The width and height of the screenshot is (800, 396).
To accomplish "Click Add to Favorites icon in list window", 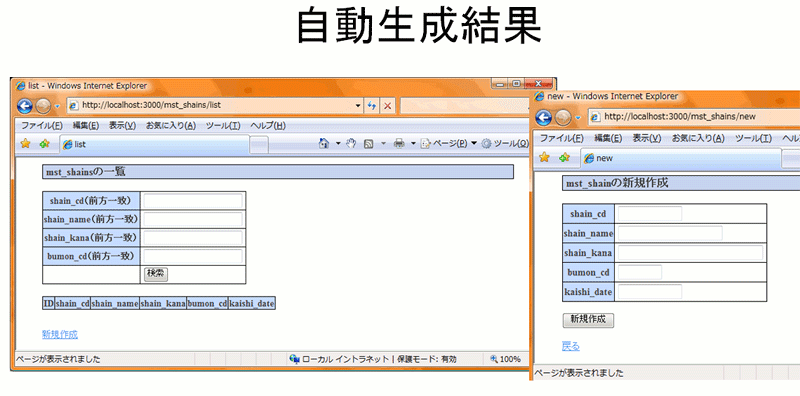I will click(x=44, y=144).
